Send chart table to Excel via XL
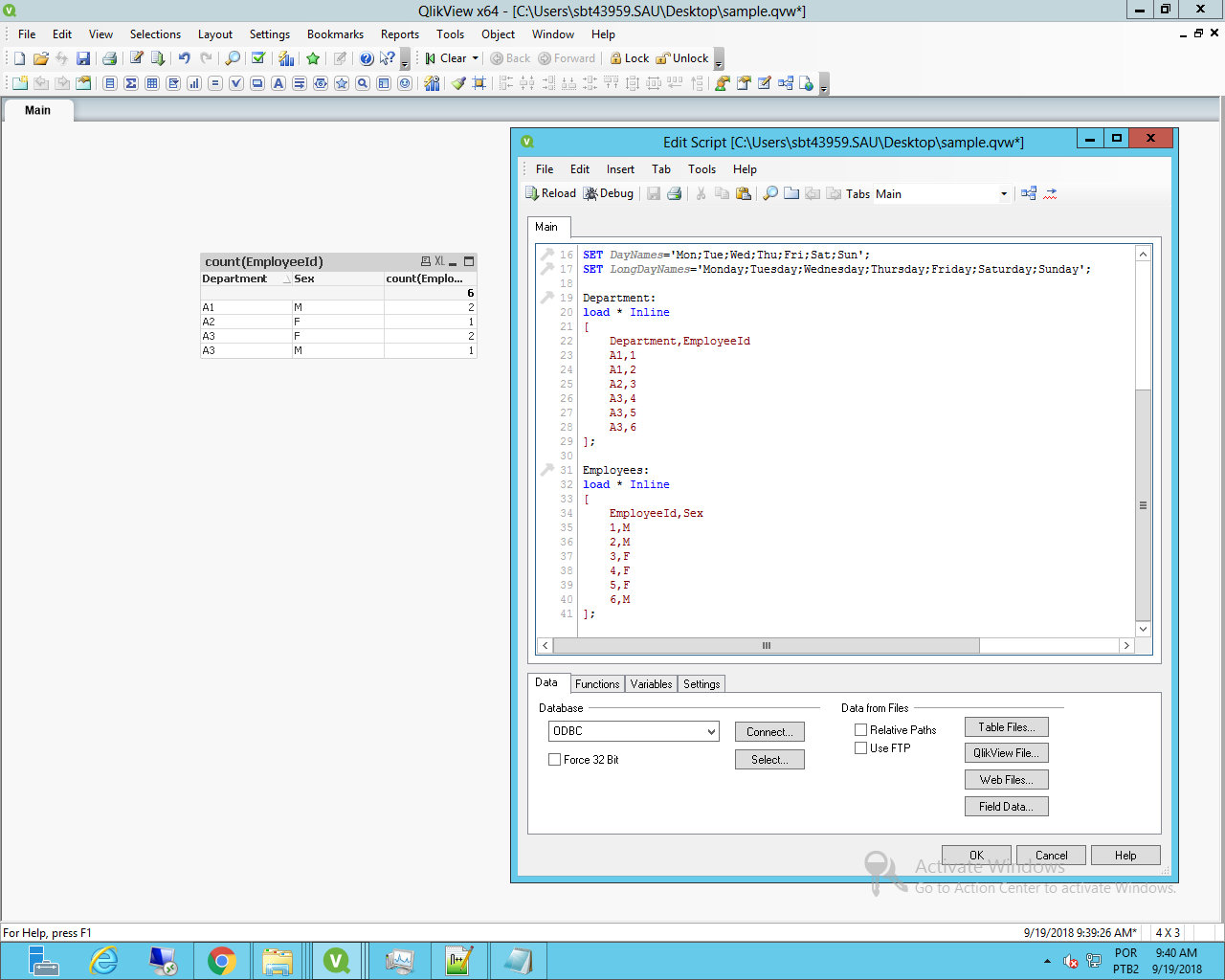Image resolution: width=1225 pixels, height=980 pixels. coord(439,261)
